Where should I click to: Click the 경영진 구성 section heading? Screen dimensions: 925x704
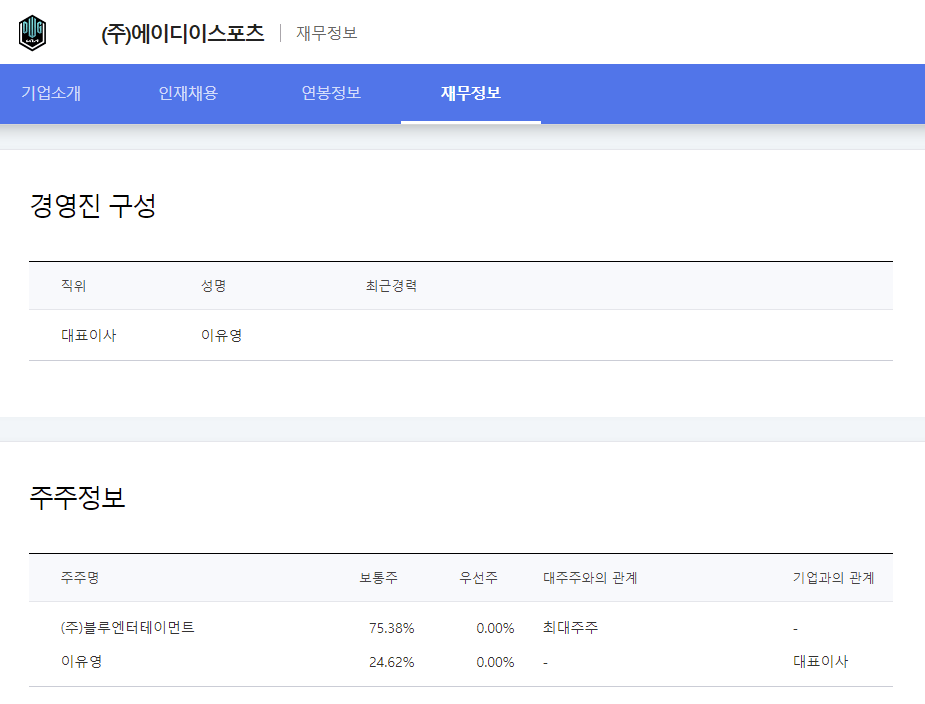pos(93,207)
